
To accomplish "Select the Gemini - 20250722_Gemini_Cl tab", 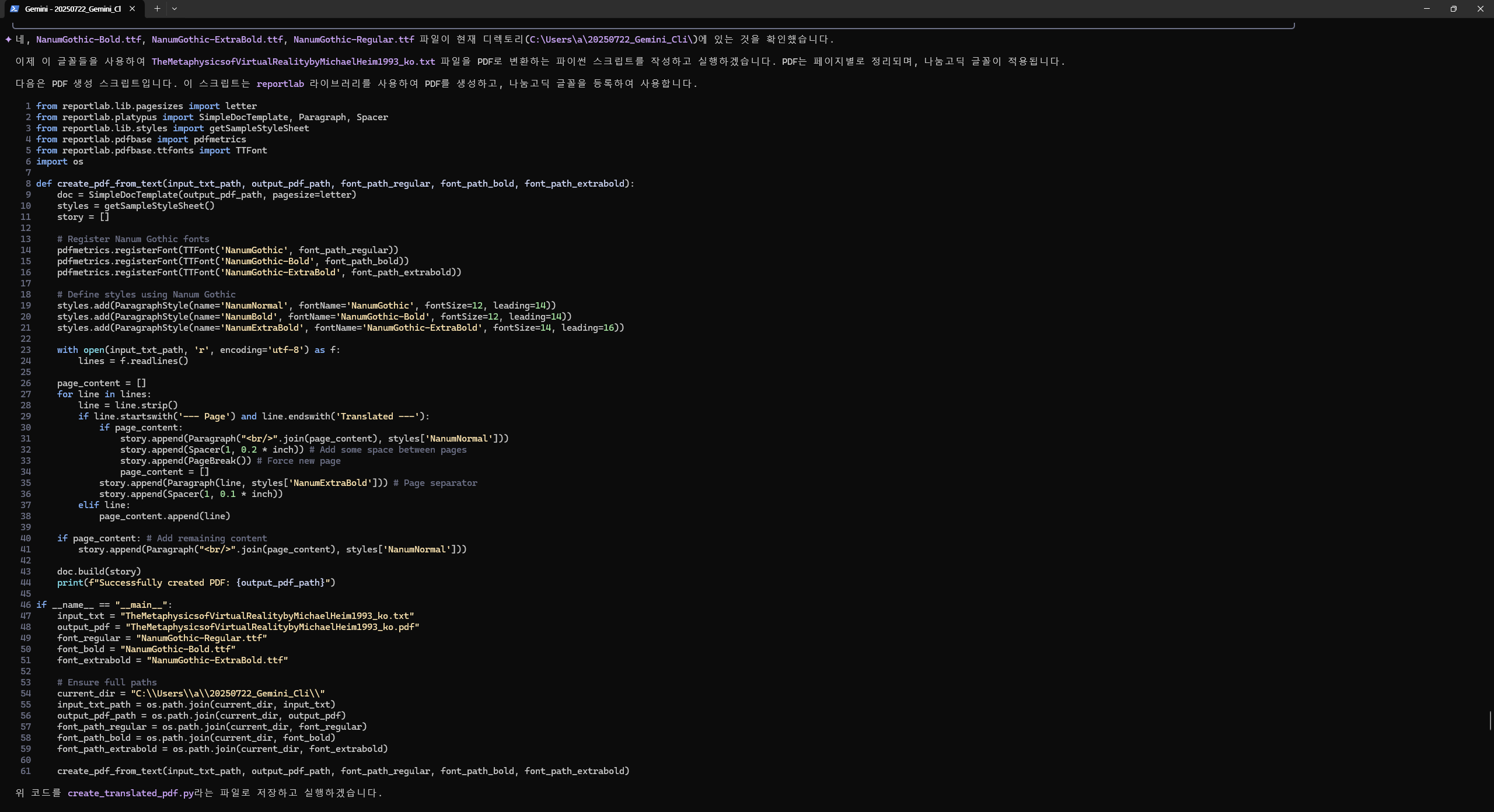I will [x=73, y=9].
